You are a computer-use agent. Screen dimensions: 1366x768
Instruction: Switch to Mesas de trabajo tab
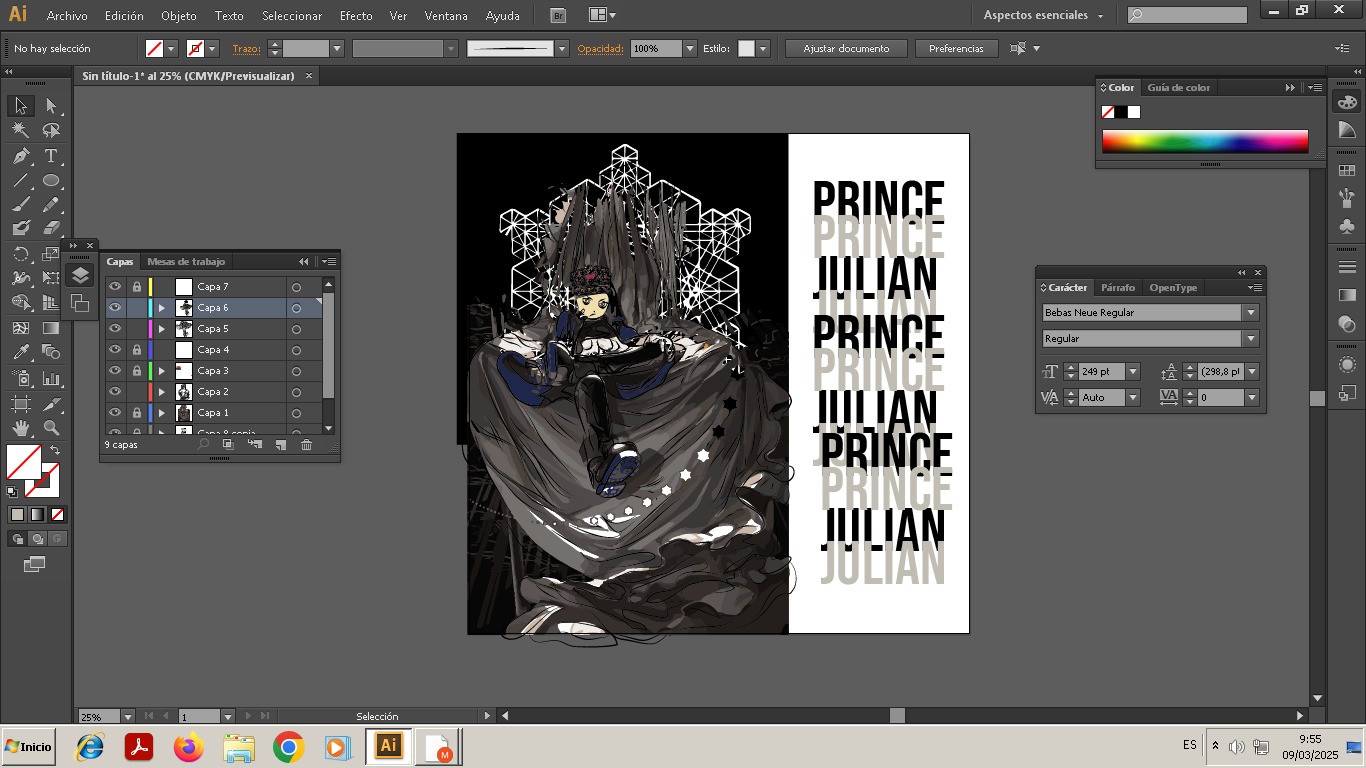[186, 262]
